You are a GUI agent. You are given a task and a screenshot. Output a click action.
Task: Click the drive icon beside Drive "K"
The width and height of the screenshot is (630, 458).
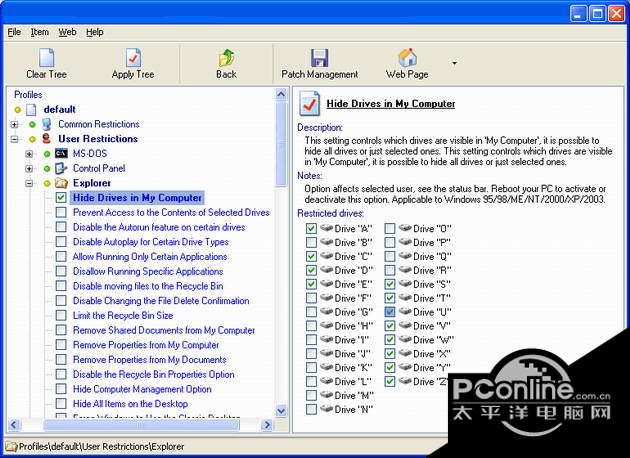click(x=326, y=367)
